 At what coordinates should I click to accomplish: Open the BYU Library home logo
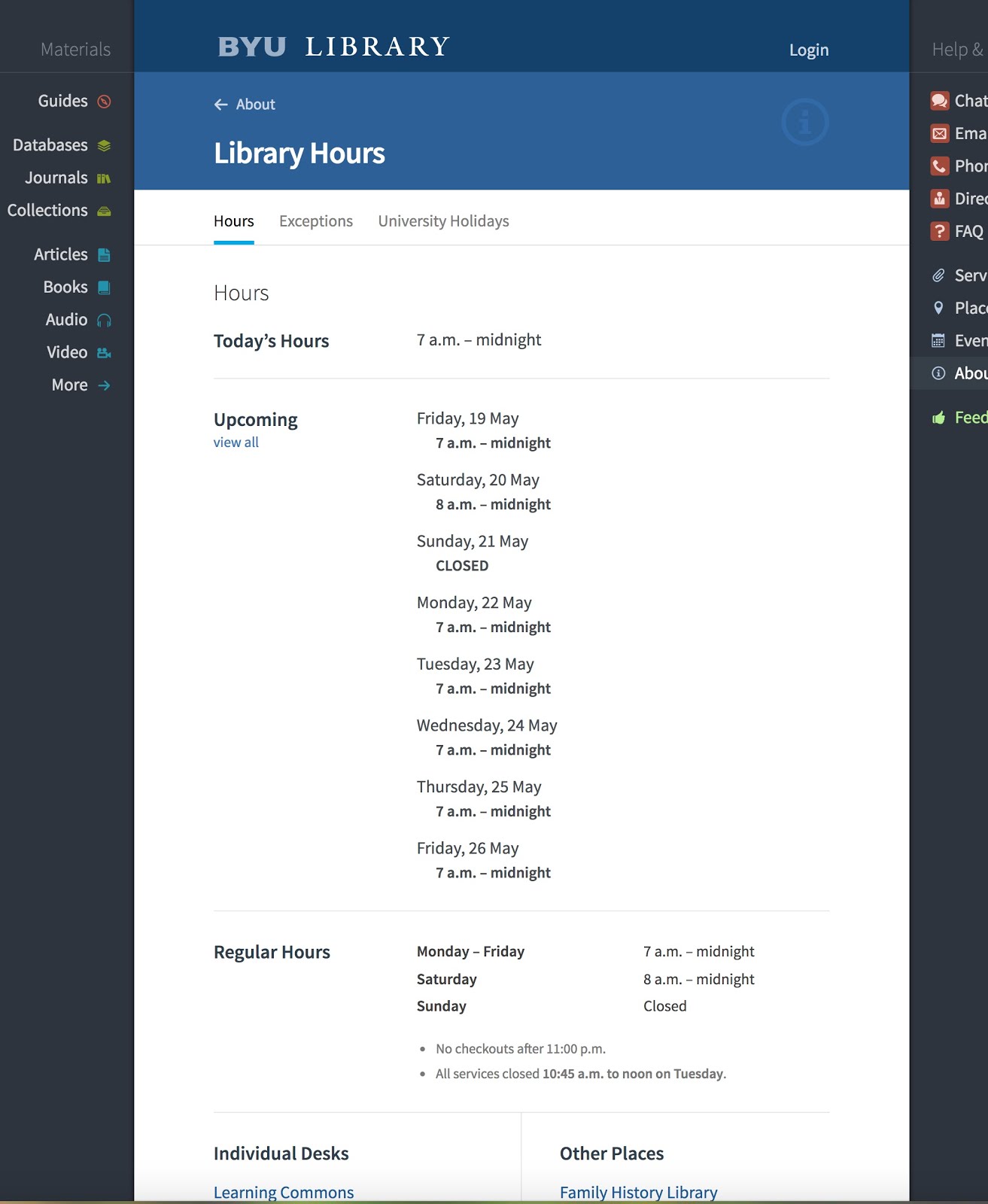pos(333,47)
